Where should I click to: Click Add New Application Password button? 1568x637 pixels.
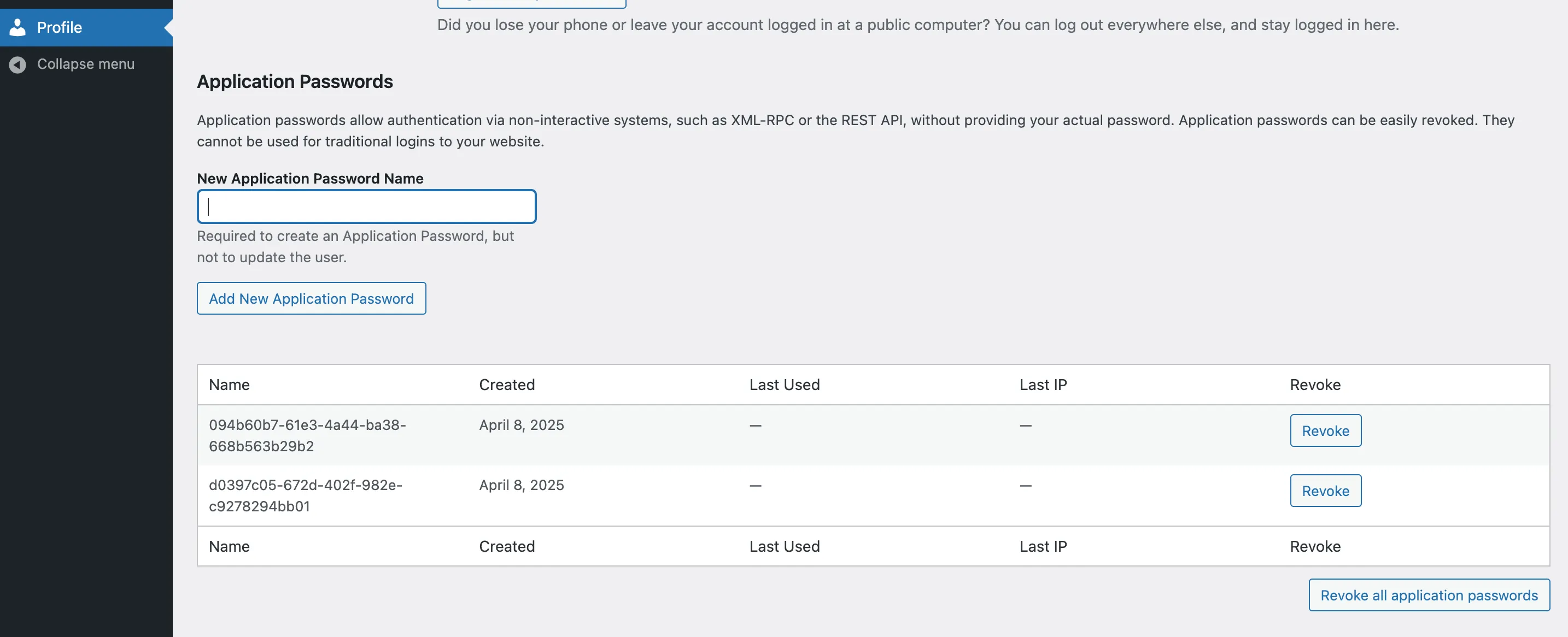pos(311,298)
